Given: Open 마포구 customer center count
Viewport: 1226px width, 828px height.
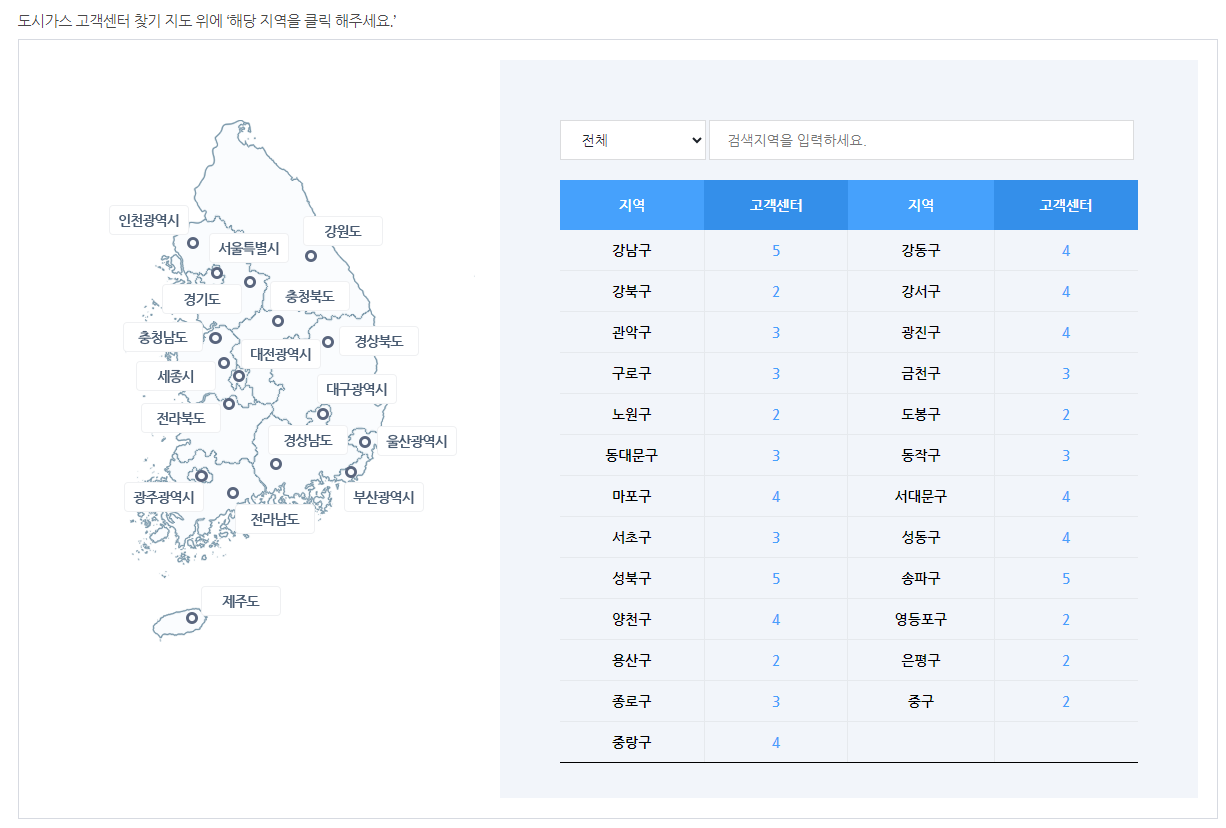Looking at the screenshot, I should click(x=776, y=496).
